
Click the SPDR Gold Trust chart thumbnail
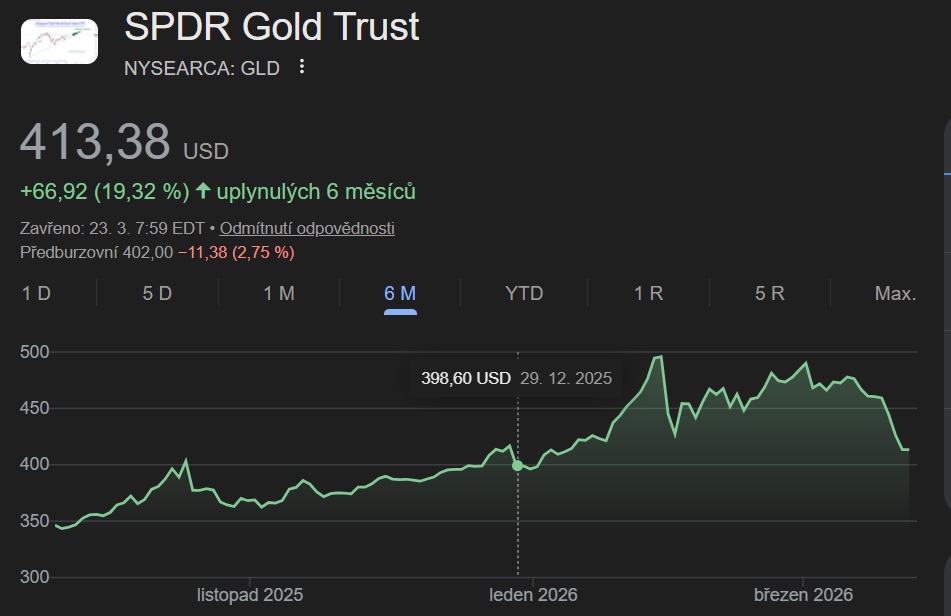(59, 41)
